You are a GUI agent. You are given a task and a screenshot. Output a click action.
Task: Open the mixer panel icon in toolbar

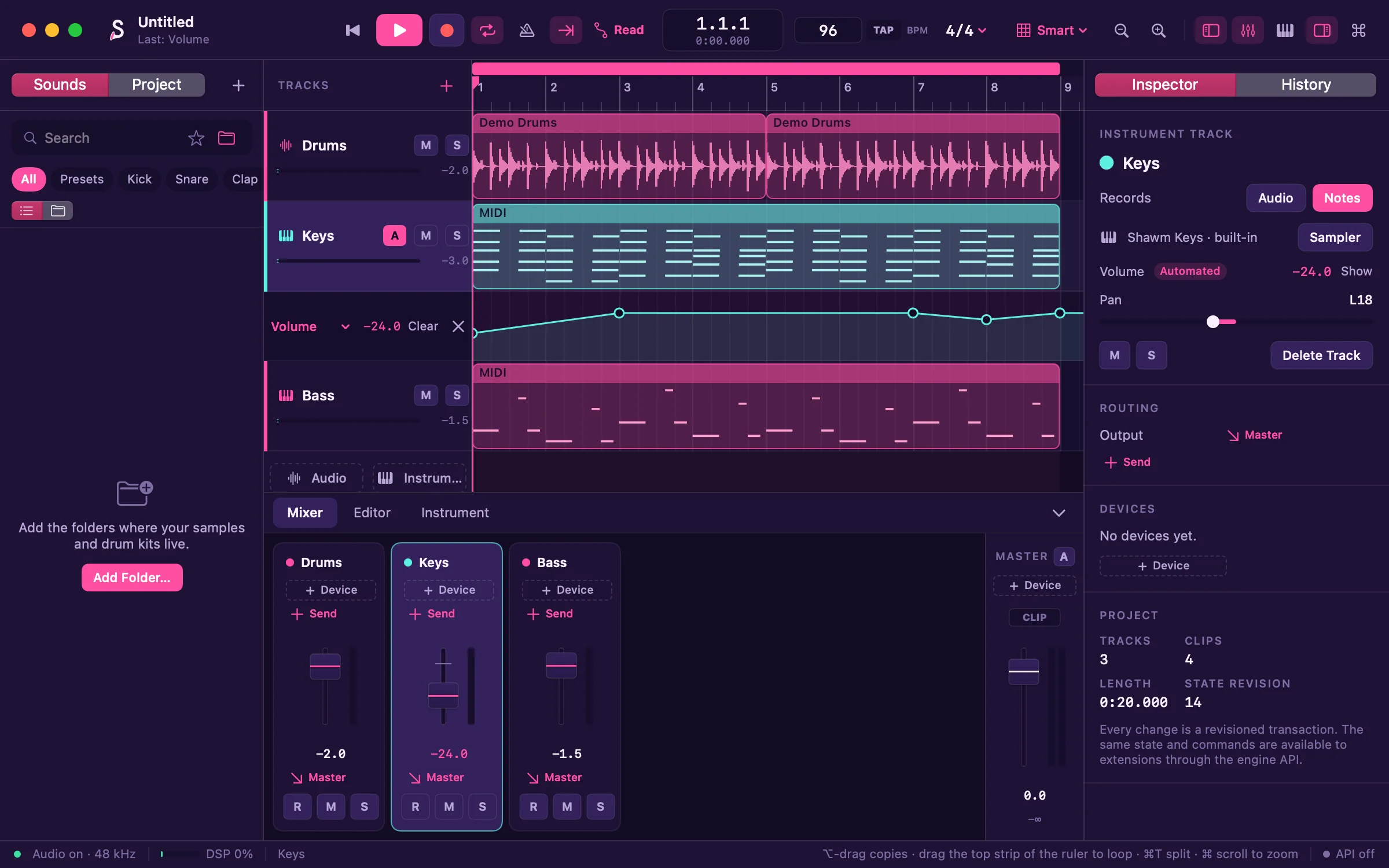(x=1248, y=30)
